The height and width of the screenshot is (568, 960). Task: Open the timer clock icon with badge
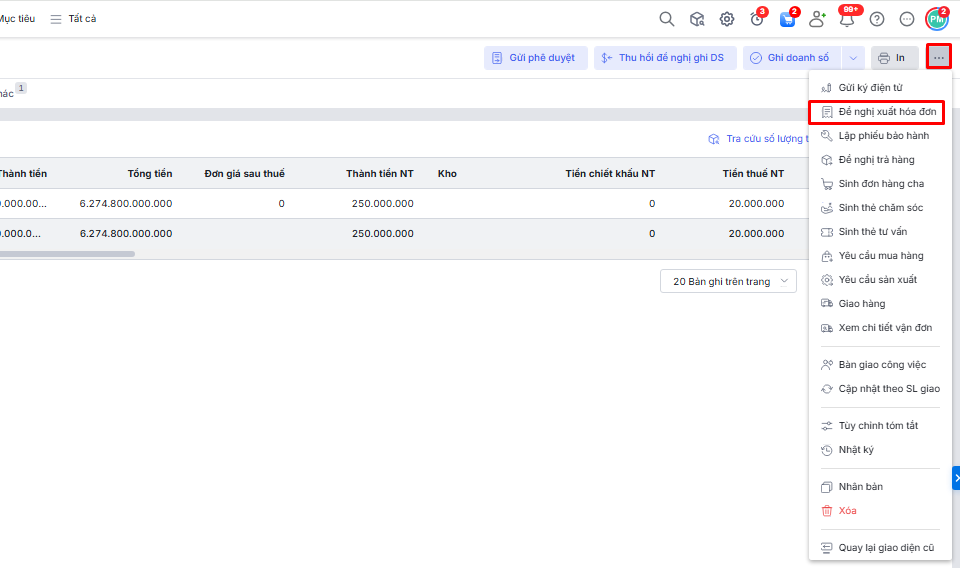coord(757,19)
